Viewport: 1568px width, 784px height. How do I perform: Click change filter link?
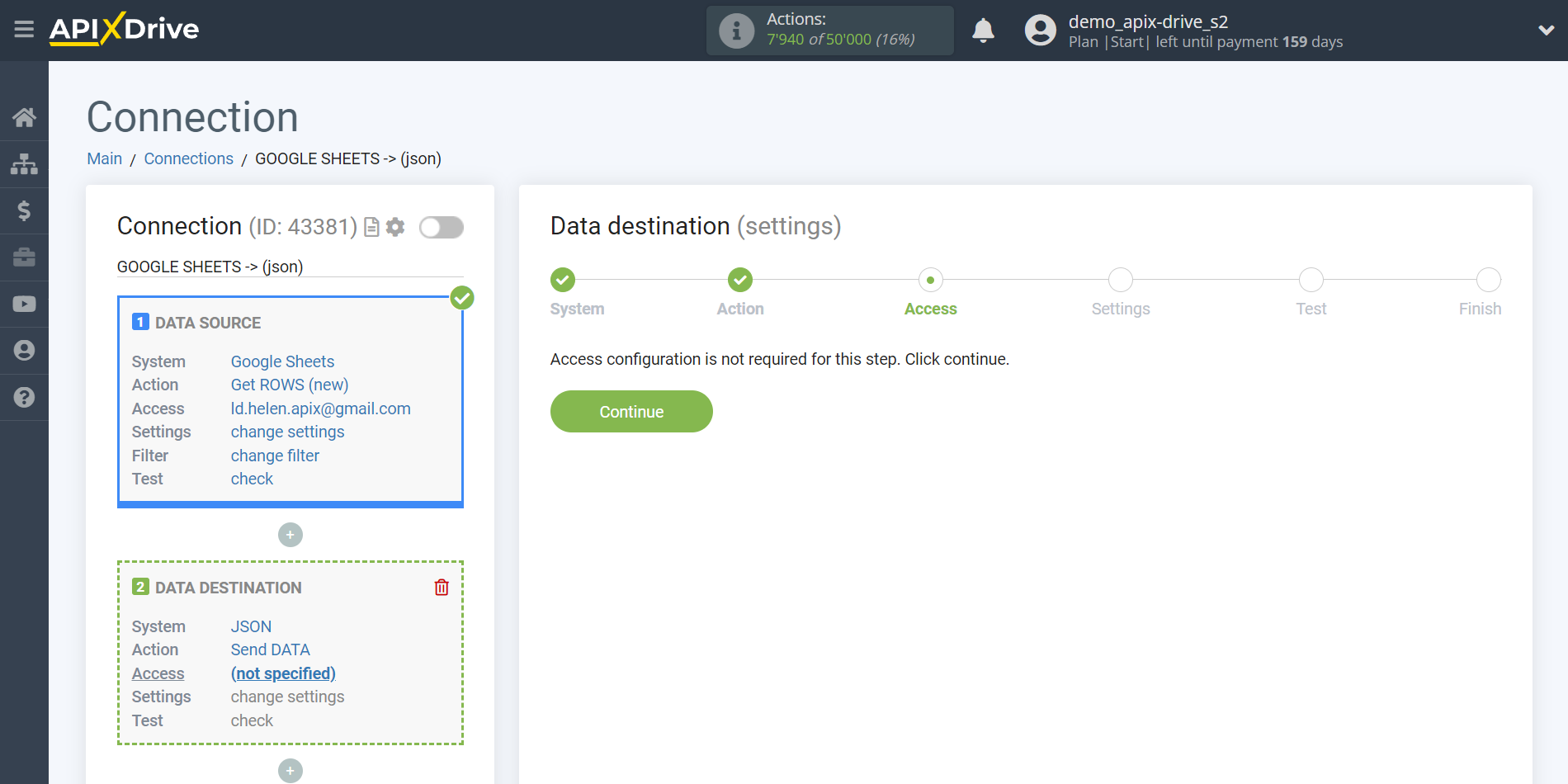pyautogui.click(x=275, y=456)
